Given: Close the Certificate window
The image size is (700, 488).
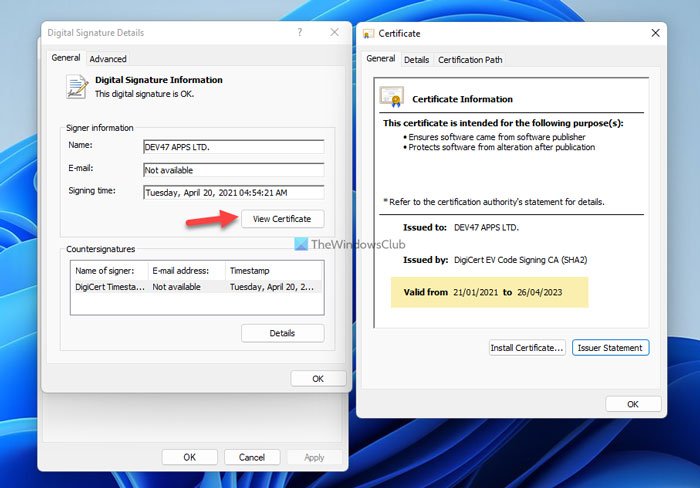Looking at the screenshot, I should point(655,33).
